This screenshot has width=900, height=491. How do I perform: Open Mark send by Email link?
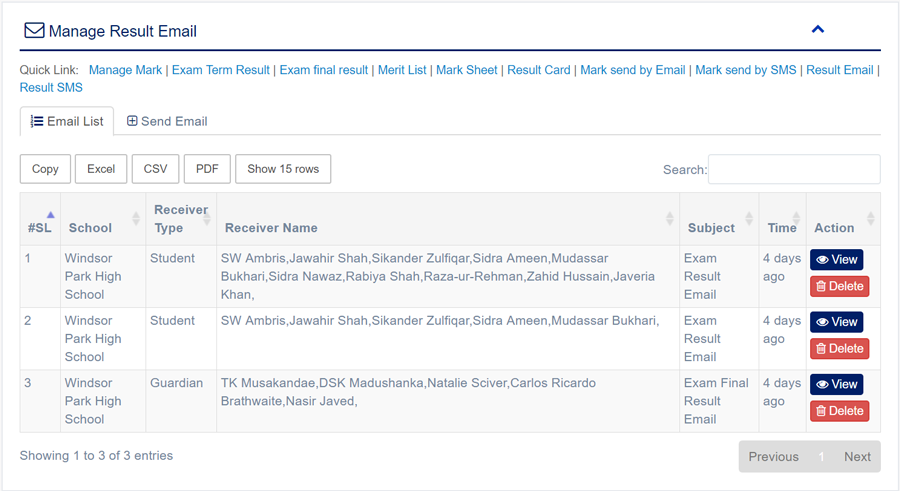click(x=633, y=70)
